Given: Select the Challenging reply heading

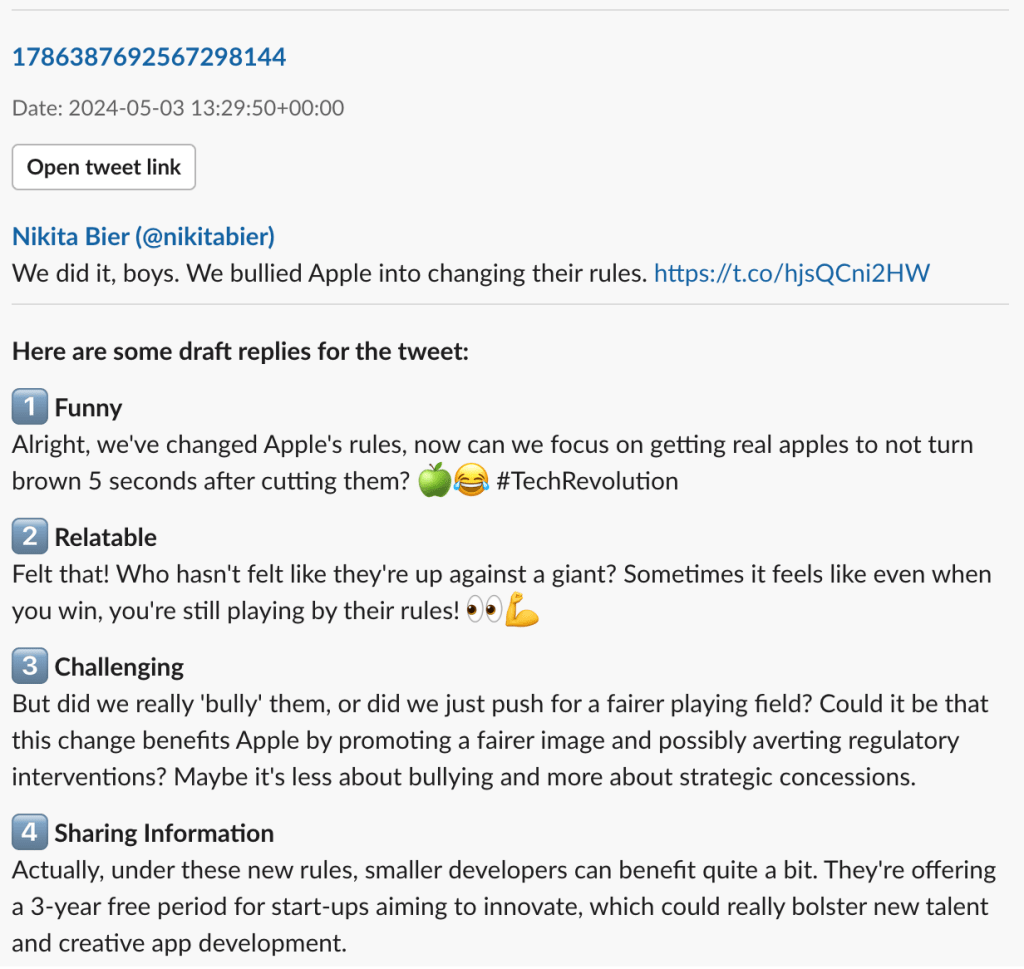Looking at the screenshot, I should pyautogui.click(x=119, y=666).
